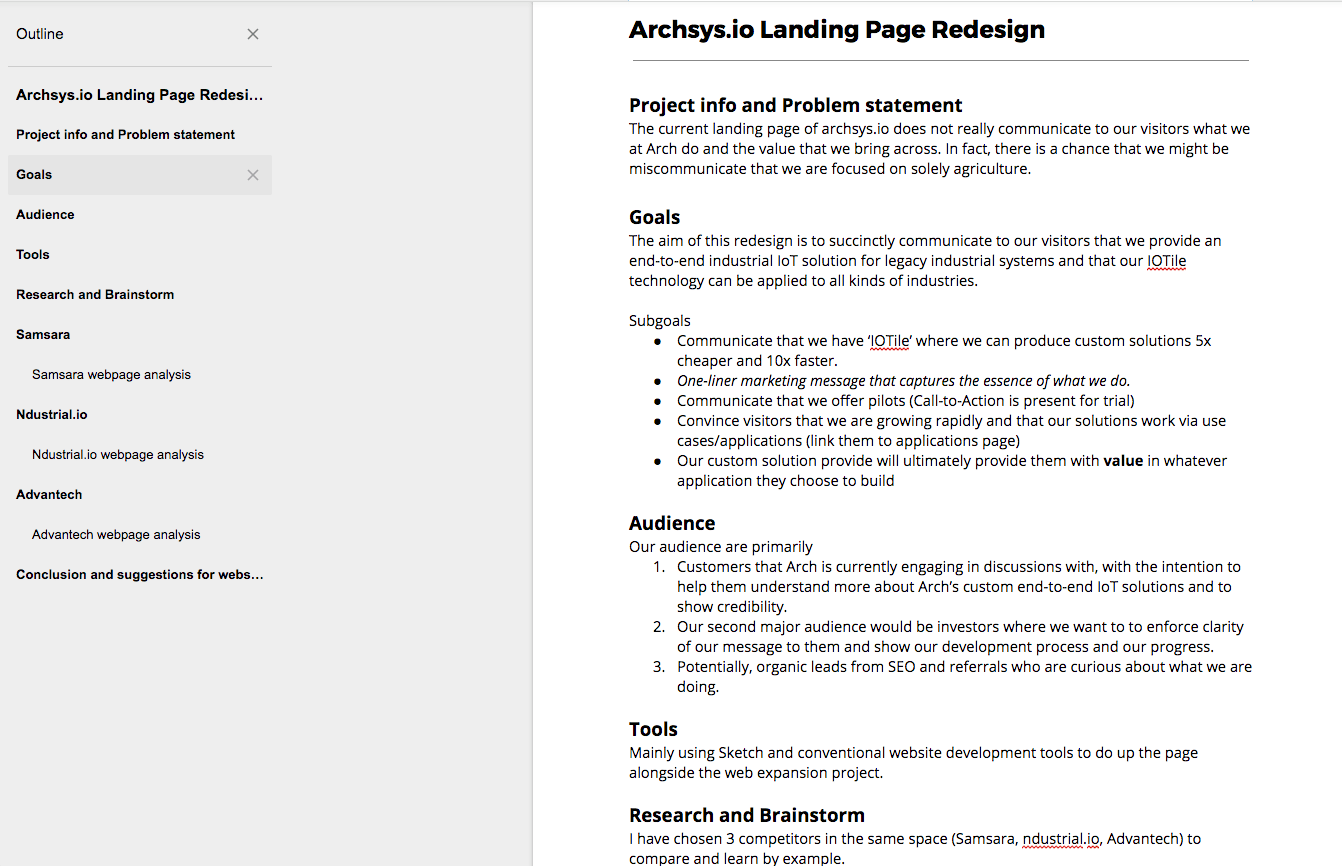Image resolution: width=1342 pixels, height=866 pixels.
Task: Select Goals in the outline
Action: tap(34, 175)
